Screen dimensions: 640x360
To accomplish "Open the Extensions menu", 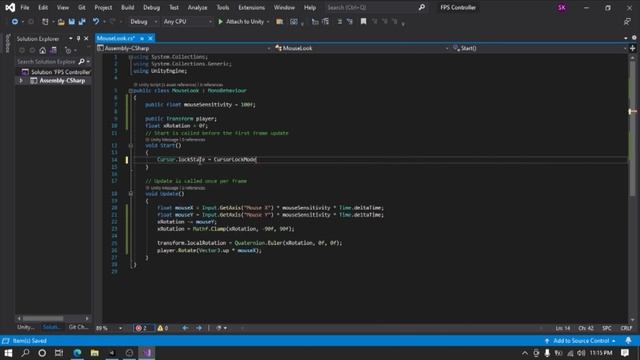I will (x=251, y=7).
